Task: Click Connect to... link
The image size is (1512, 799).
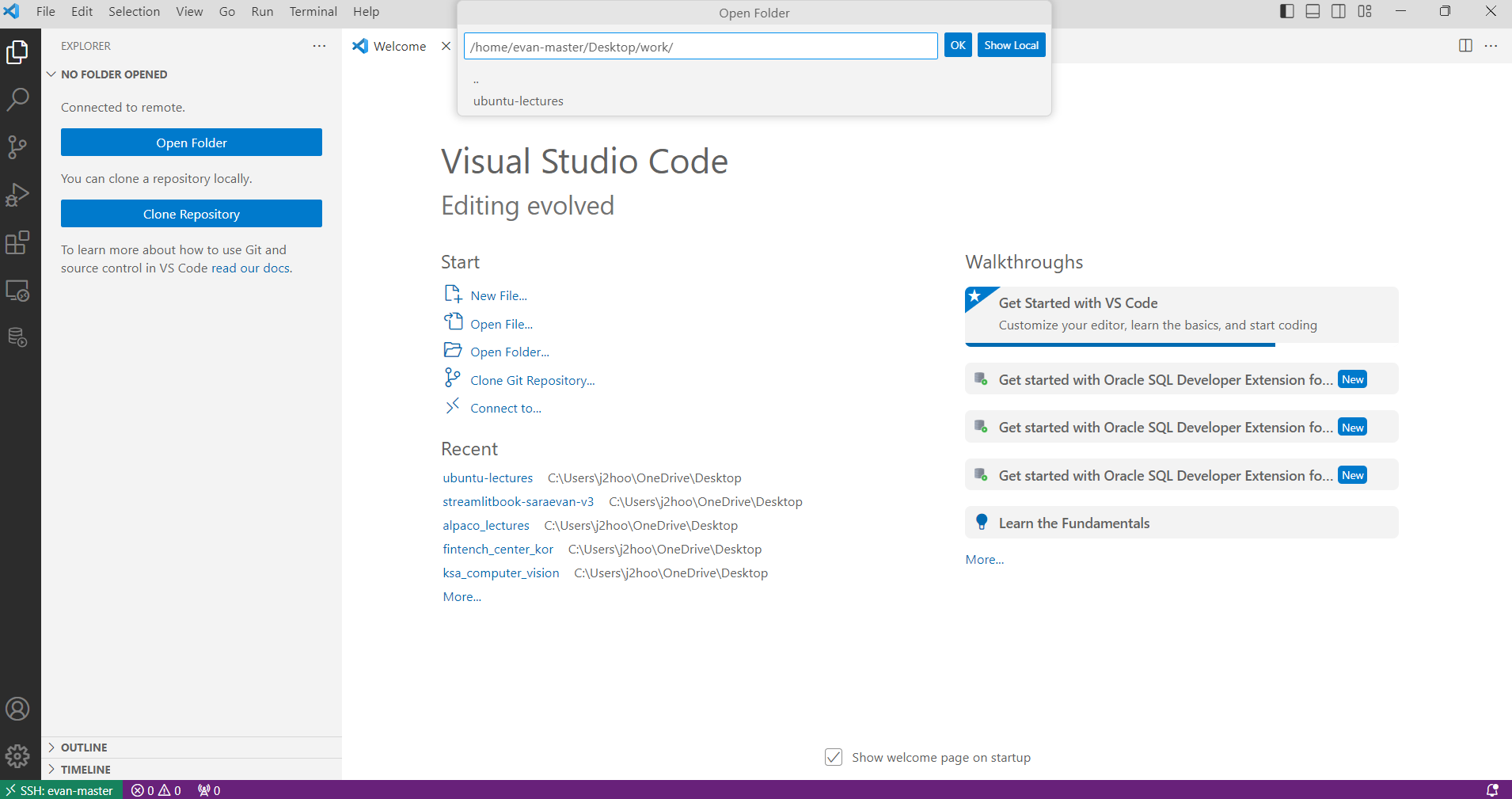Action: pyautogui.click(x=506, y=408)
